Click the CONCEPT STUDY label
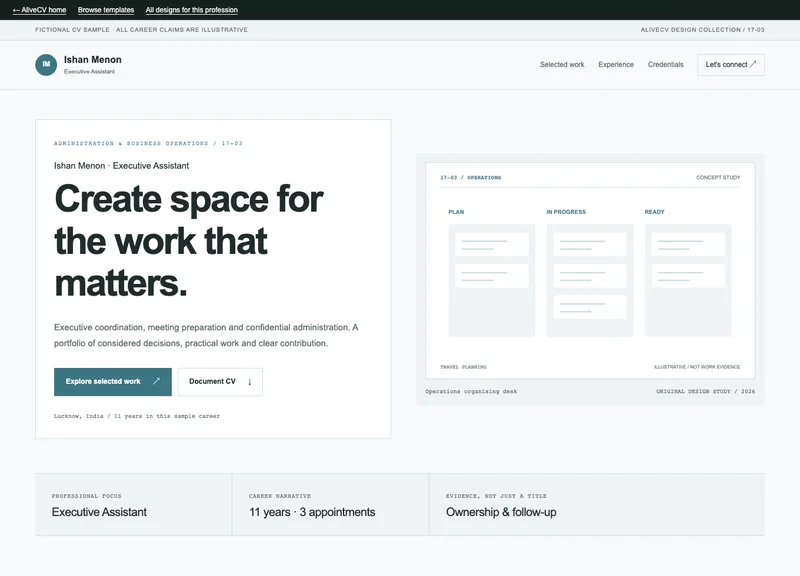This screenshot has width=800, height=576. click(718, 178)
